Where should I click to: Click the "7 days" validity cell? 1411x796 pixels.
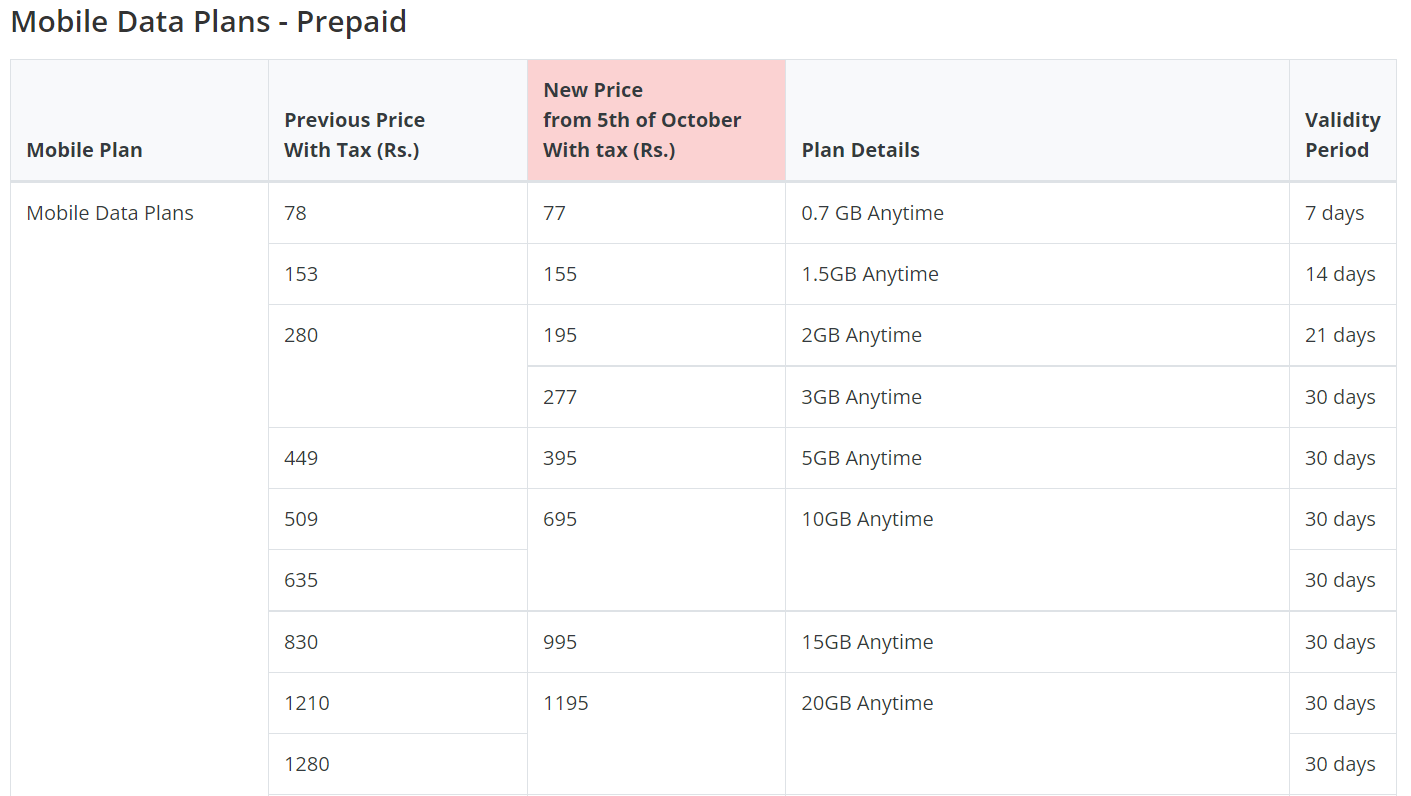click(1334, 213)
